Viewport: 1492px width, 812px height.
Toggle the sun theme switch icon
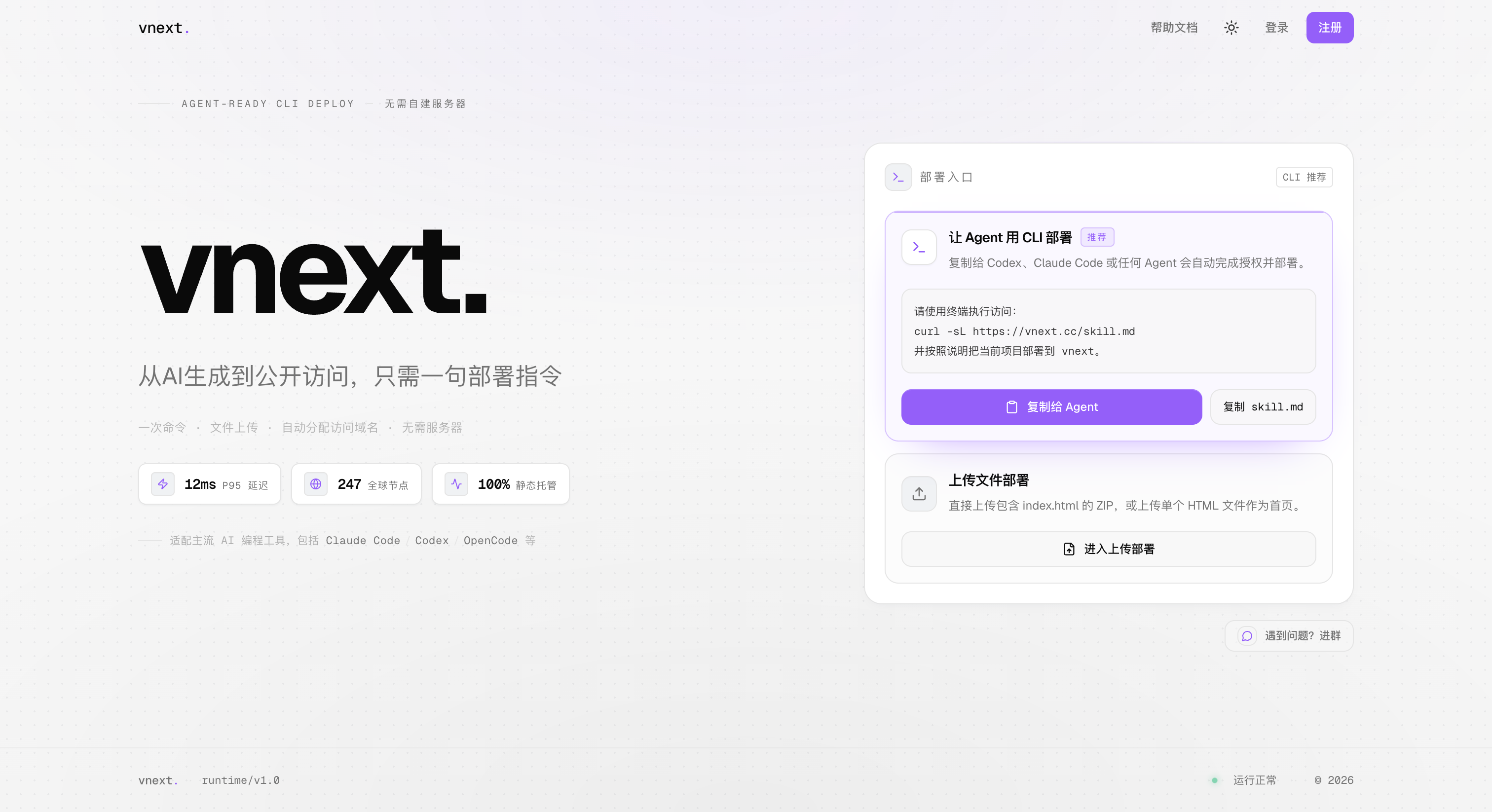click(x=1231, y=28)
